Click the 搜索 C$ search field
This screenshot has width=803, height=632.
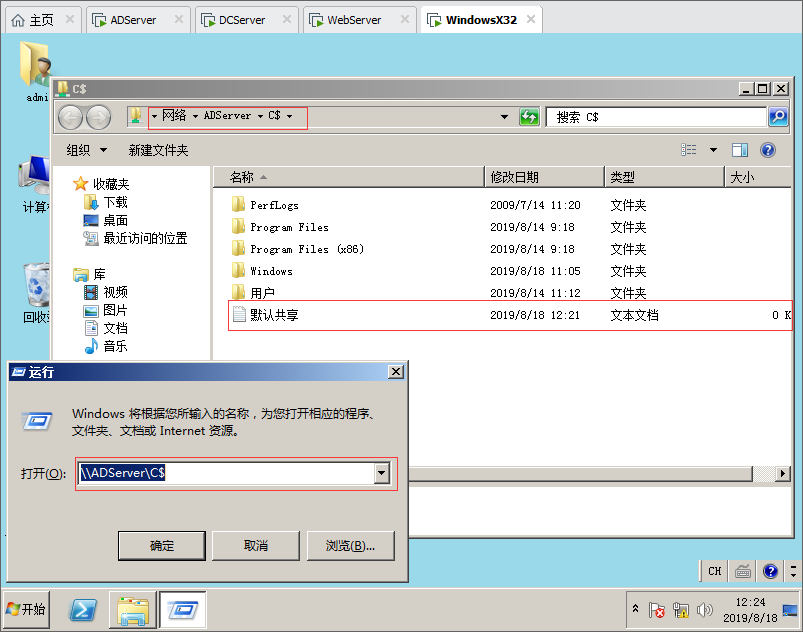coord(657,117)
